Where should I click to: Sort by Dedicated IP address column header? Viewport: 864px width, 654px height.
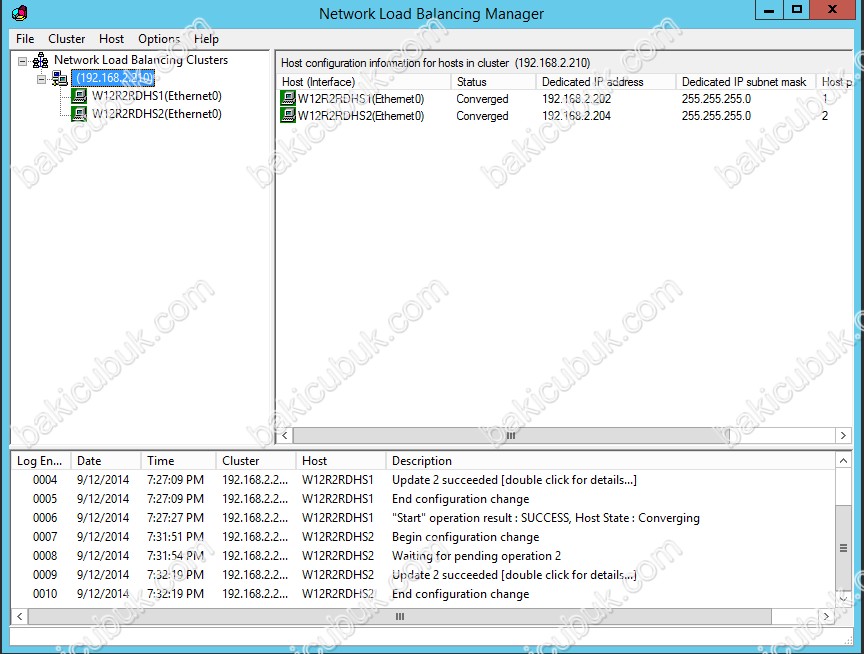(x=606, y=82)
